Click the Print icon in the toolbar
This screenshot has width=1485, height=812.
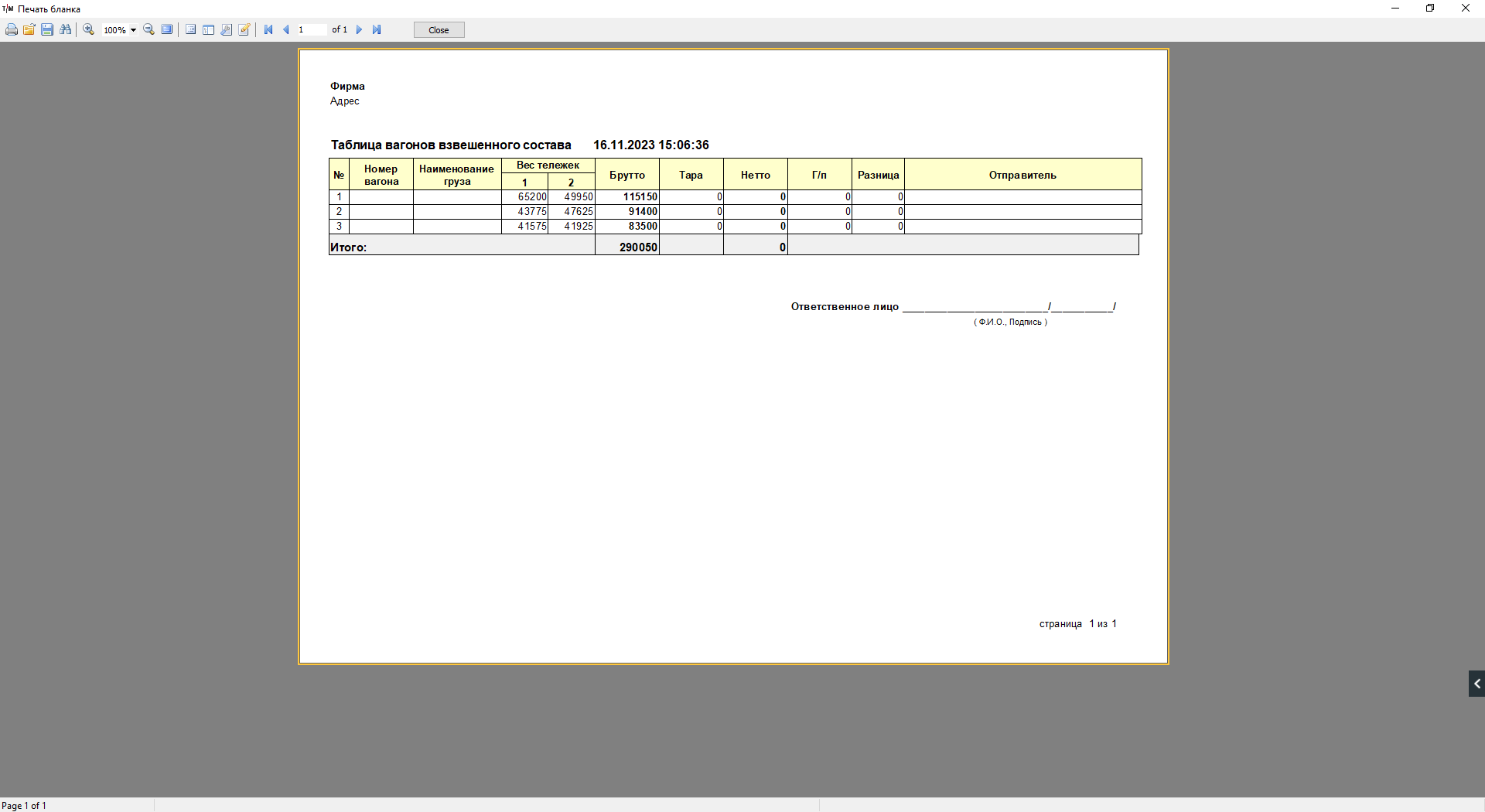coord(12,30)
